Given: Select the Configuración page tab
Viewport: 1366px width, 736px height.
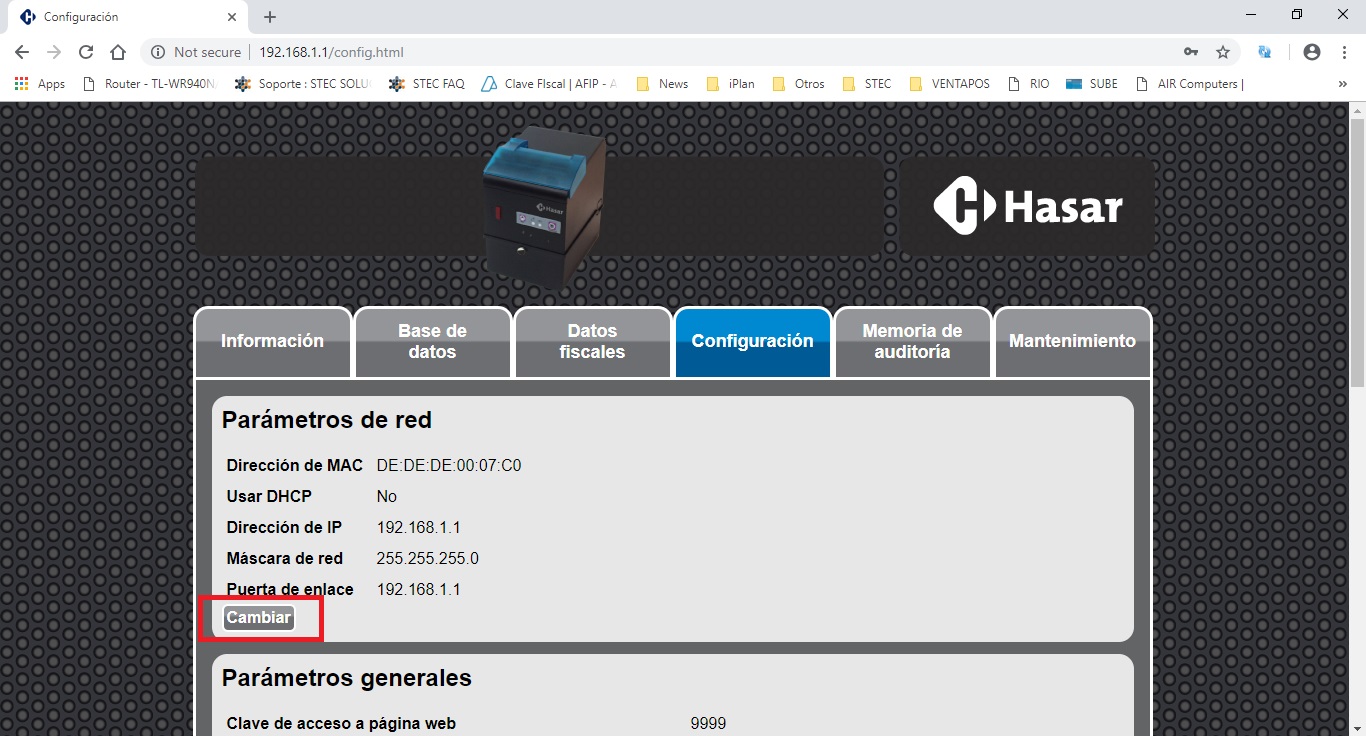Looking at the screenshot, I should tap(752, 342).
